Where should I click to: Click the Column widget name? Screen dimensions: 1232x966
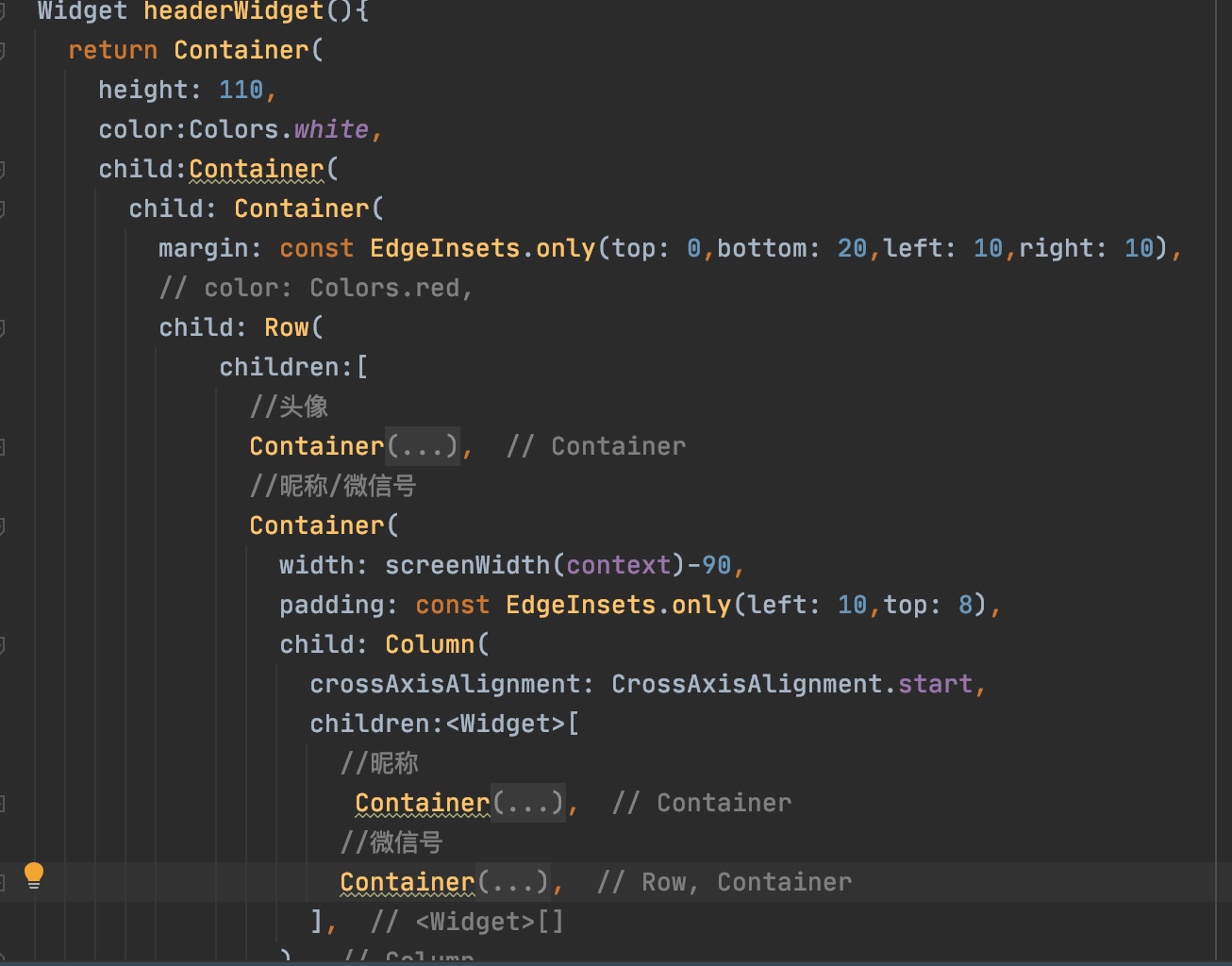click(430, 644)
